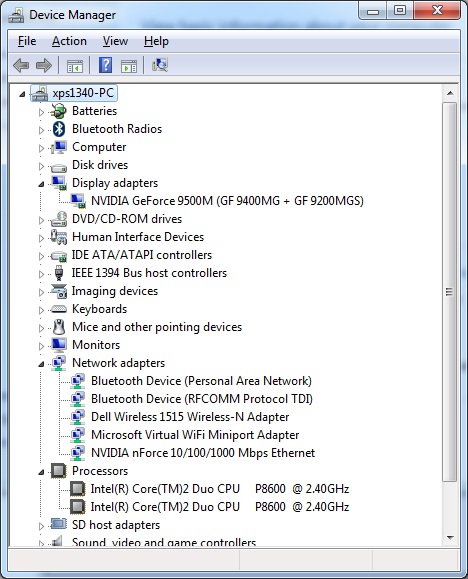The height and width of the screenshot is (579, 468).
Task: Click the Show/Hide Action Pane toolbar icon
Action: [x=129, y=66]
